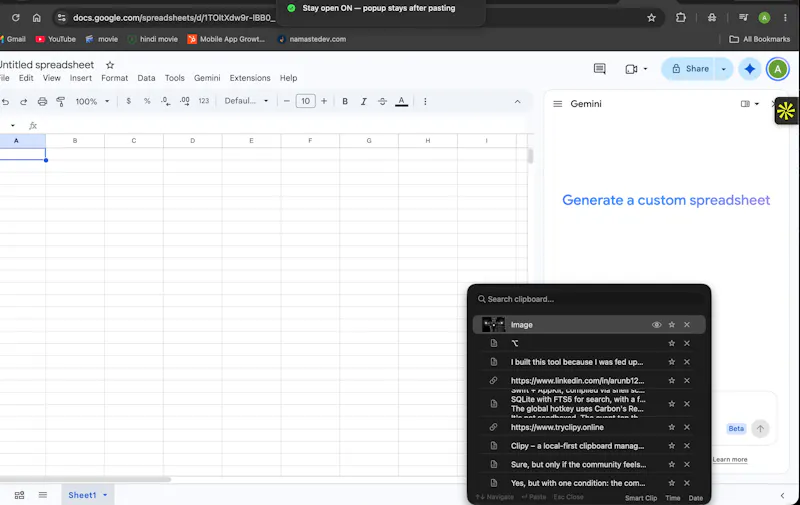The width and height of the screenshot is (800, 505).
Task: Open the Sheet1 tab dropdown arrow
Action: tap(105, 495)
